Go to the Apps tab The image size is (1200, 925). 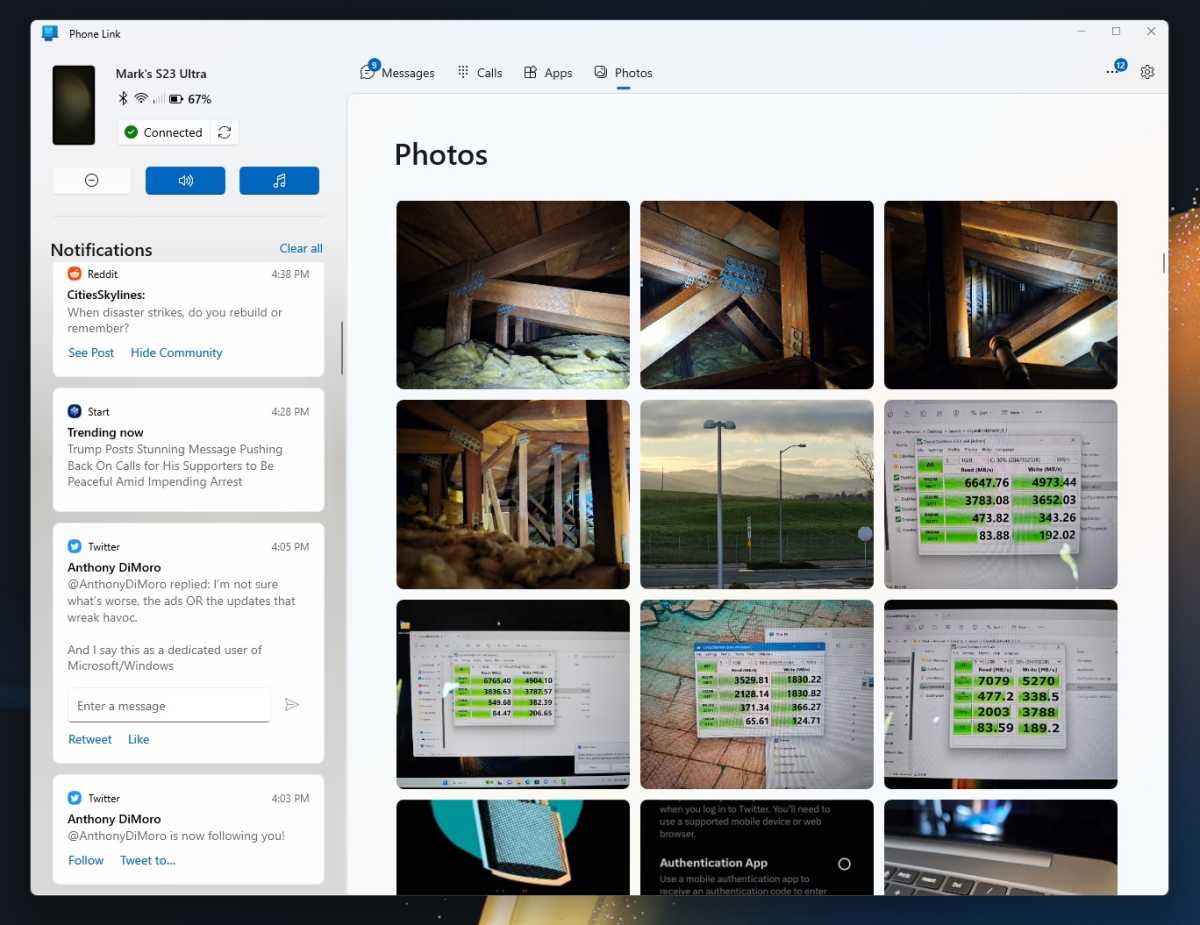click(548, 72)
